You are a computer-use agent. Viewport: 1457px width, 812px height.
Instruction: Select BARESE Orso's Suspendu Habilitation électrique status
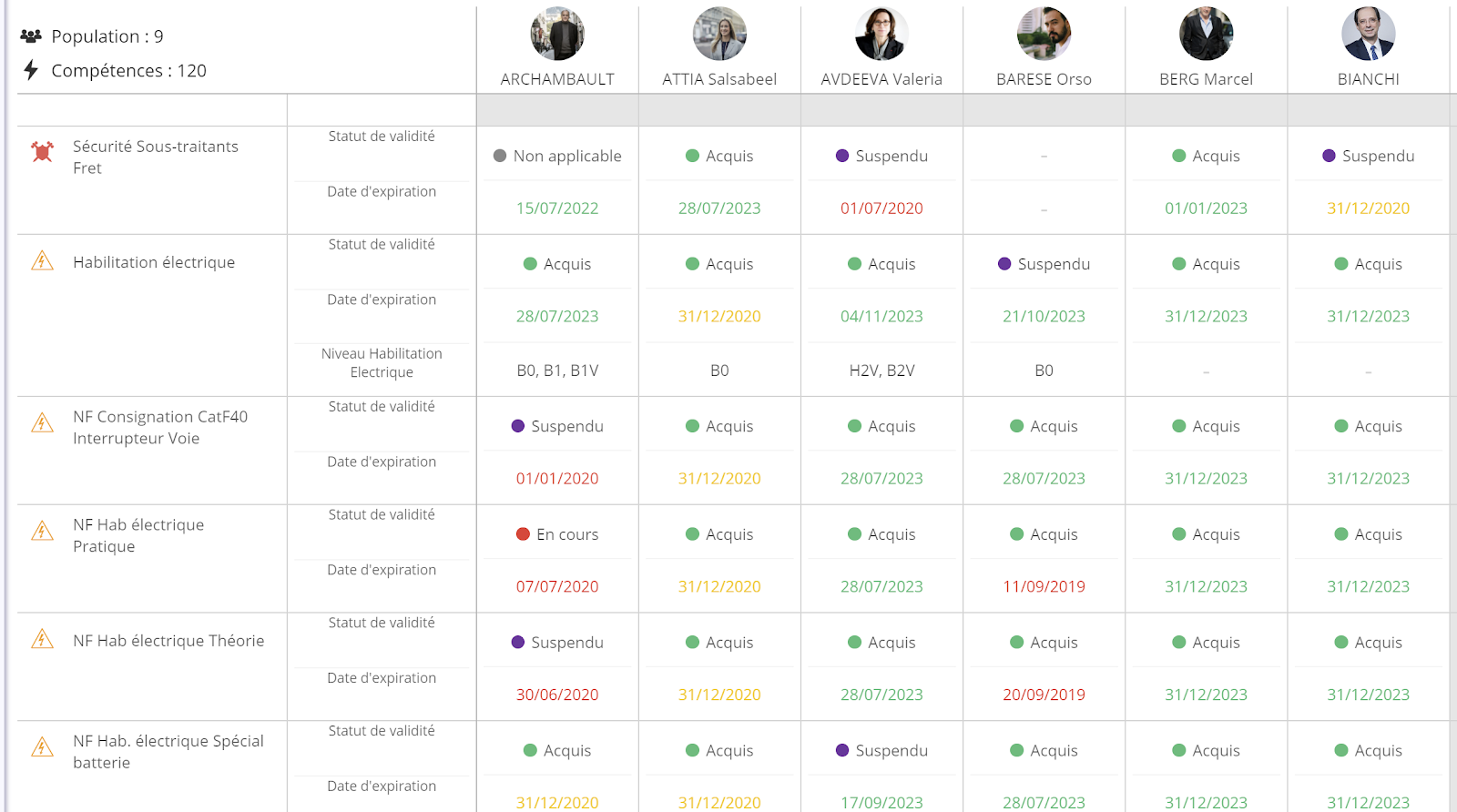[x=1044, y=264]
